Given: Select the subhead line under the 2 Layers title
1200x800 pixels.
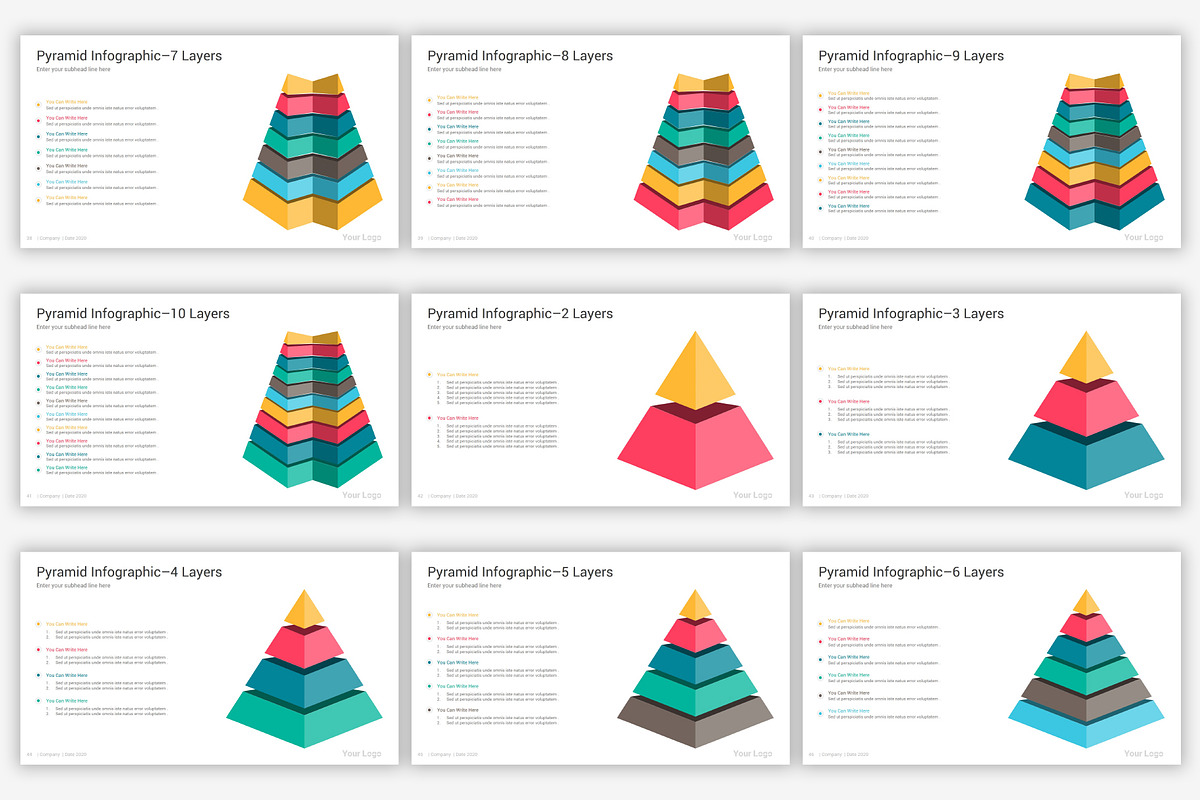Looking at the screenshot, I should (465, 328).
